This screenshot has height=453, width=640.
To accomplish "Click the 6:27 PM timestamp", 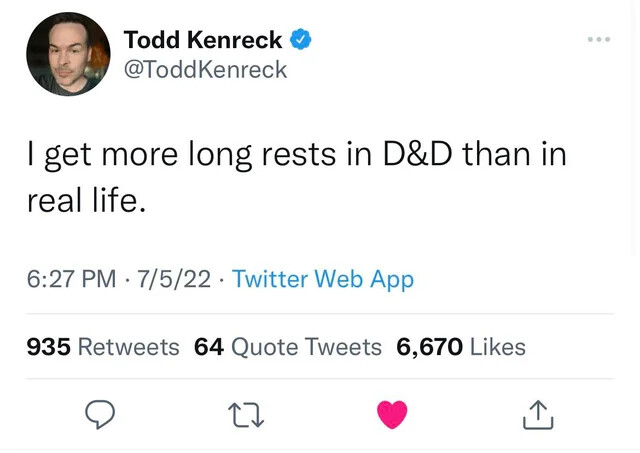I will pos(67,279).
